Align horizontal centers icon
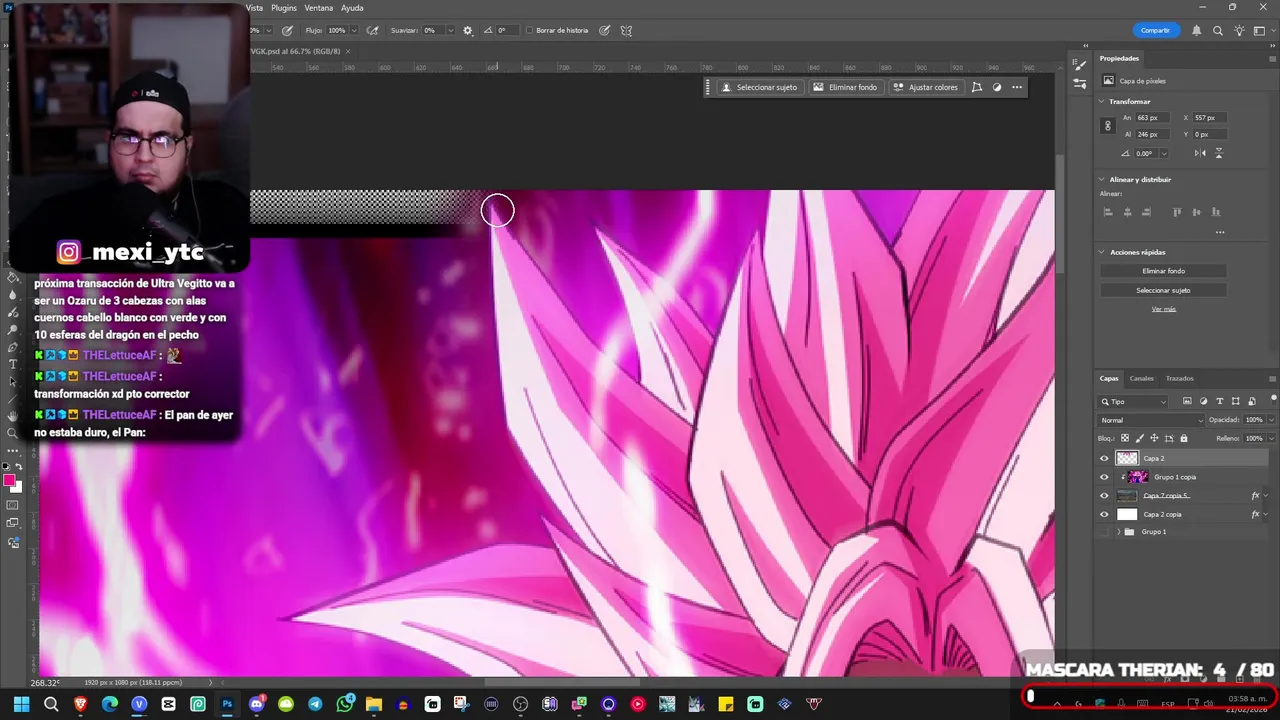The width and height of the screenshot is (1280, 720). [x=1127, y=212]
